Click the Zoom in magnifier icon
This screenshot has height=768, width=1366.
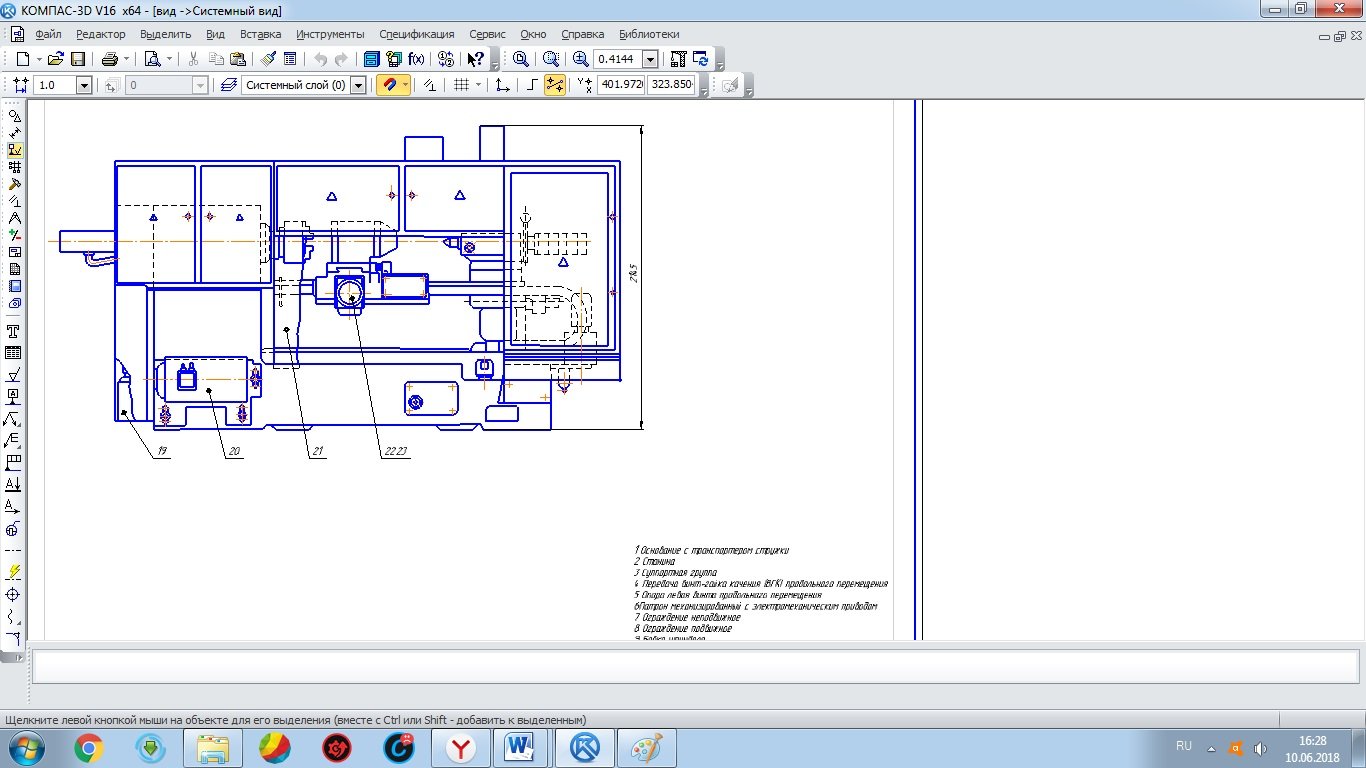[580, 59]
